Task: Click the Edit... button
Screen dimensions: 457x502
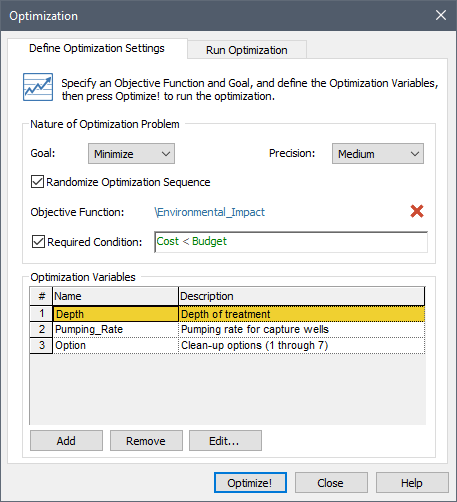Action: coord(225,441)
